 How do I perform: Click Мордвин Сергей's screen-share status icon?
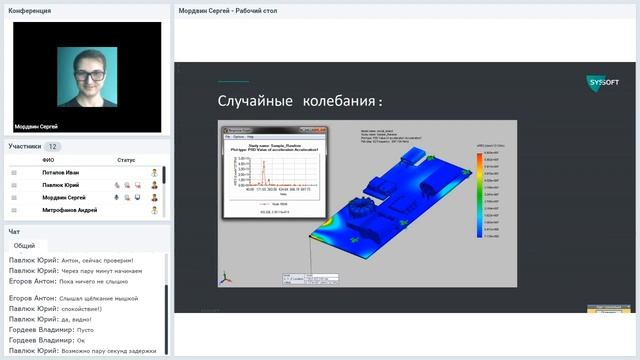[x=138, y=198]
